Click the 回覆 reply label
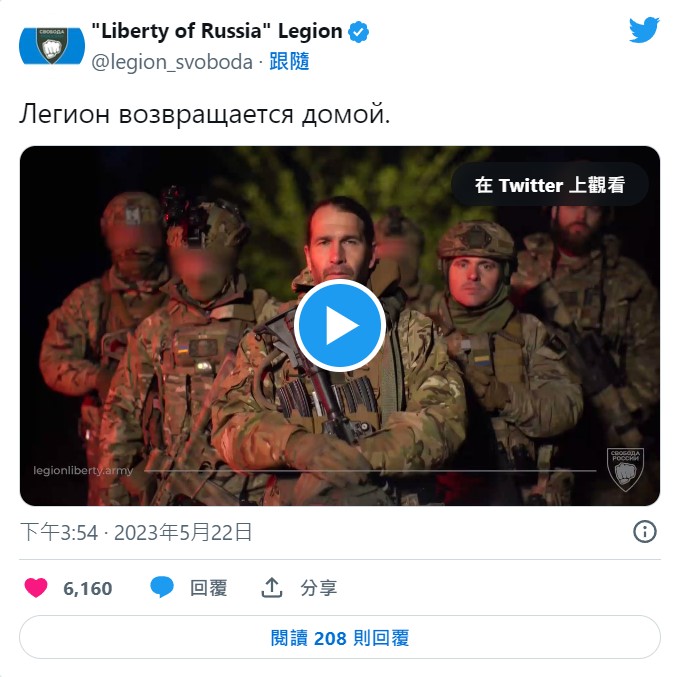This screenshot has height=677, width=677. (x=209, y=588)
